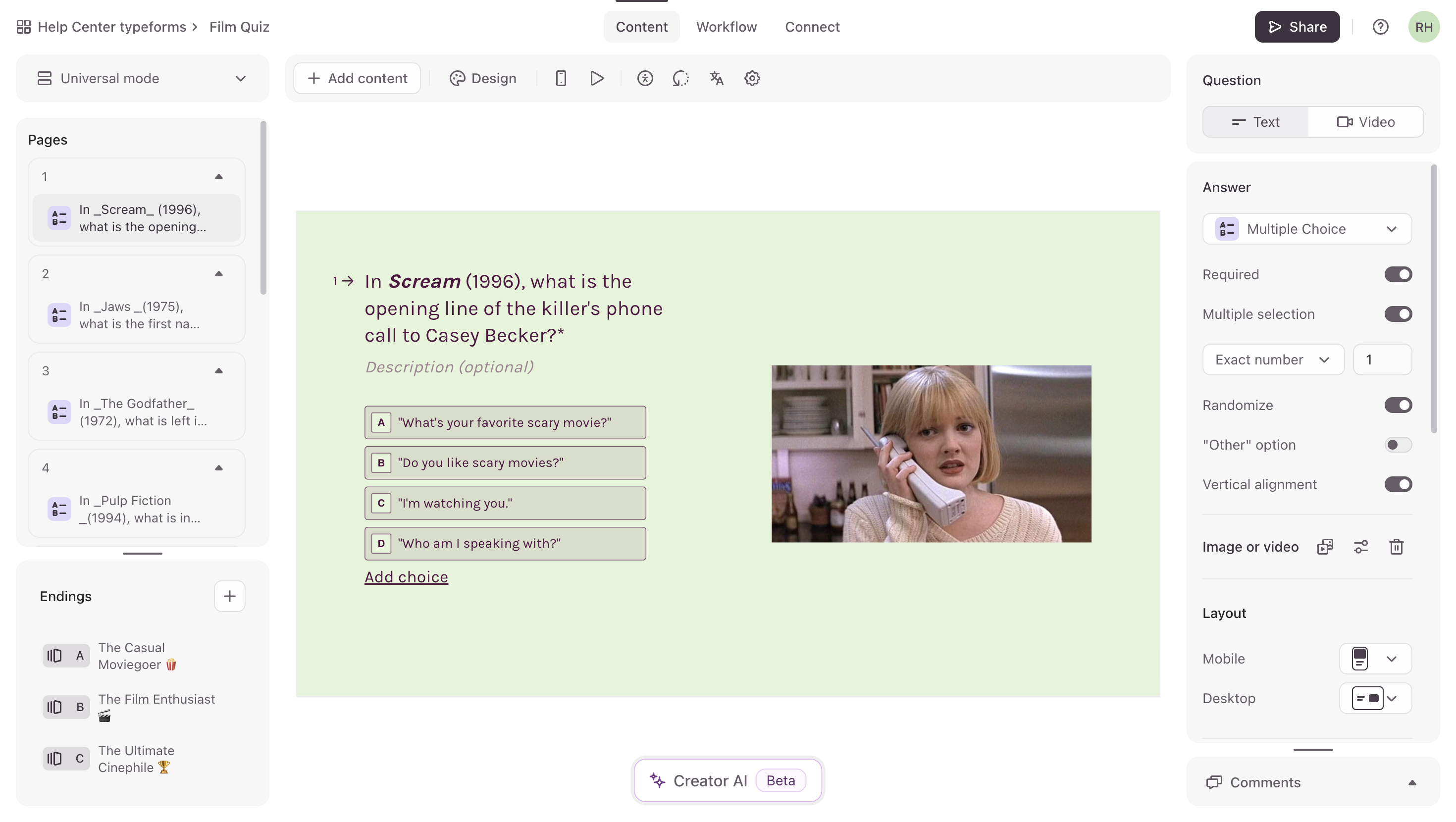Delete the question image via trash icon
Viewport: 1456px width, 822px height.
[x=1396, y=547]
